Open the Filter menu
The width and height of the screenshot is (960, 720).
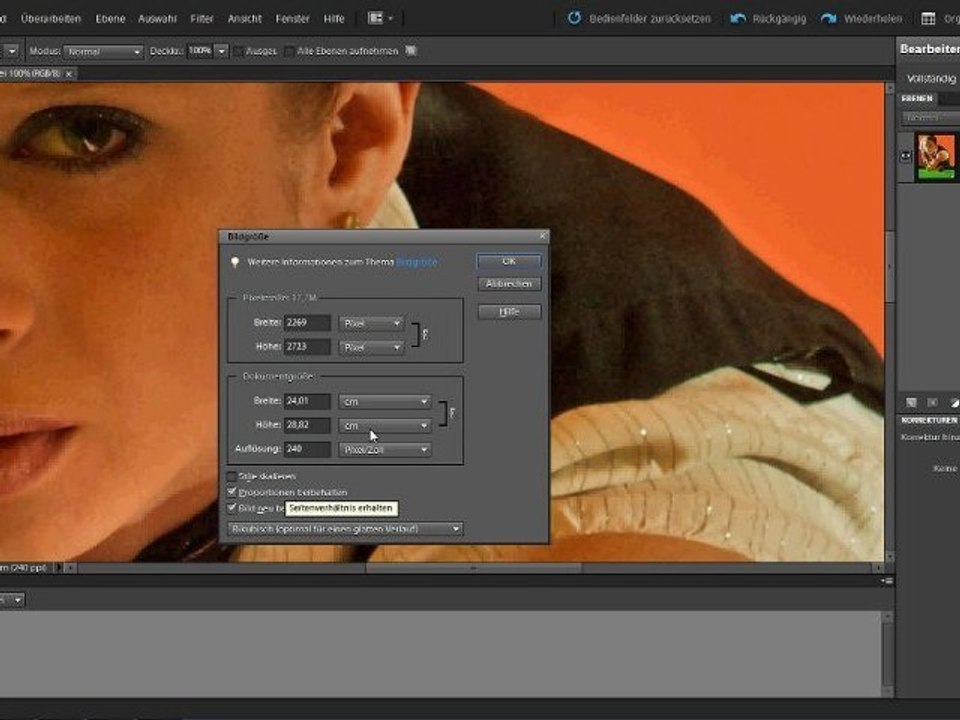pos(201,19)
